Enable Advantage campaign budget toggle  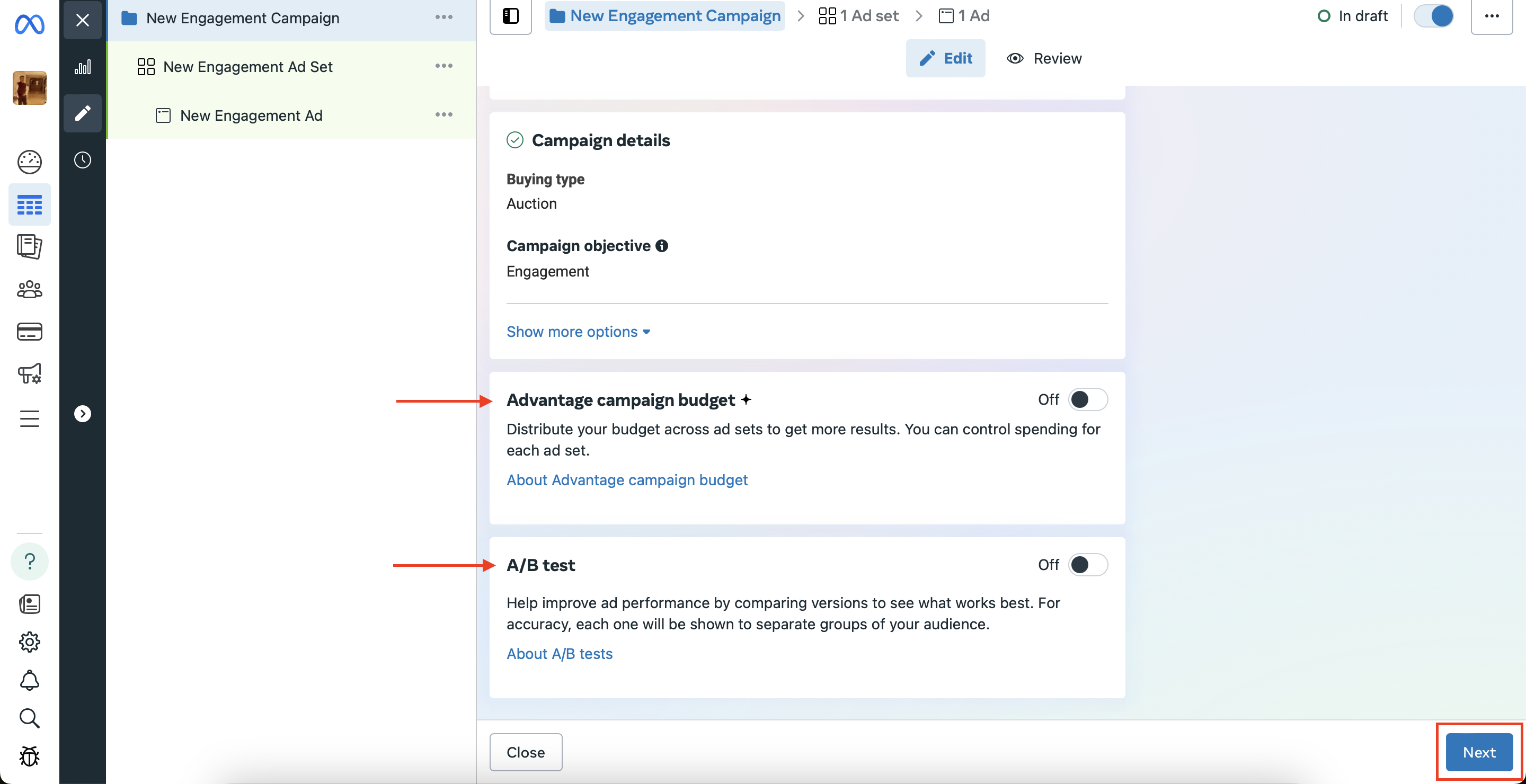1088,400
